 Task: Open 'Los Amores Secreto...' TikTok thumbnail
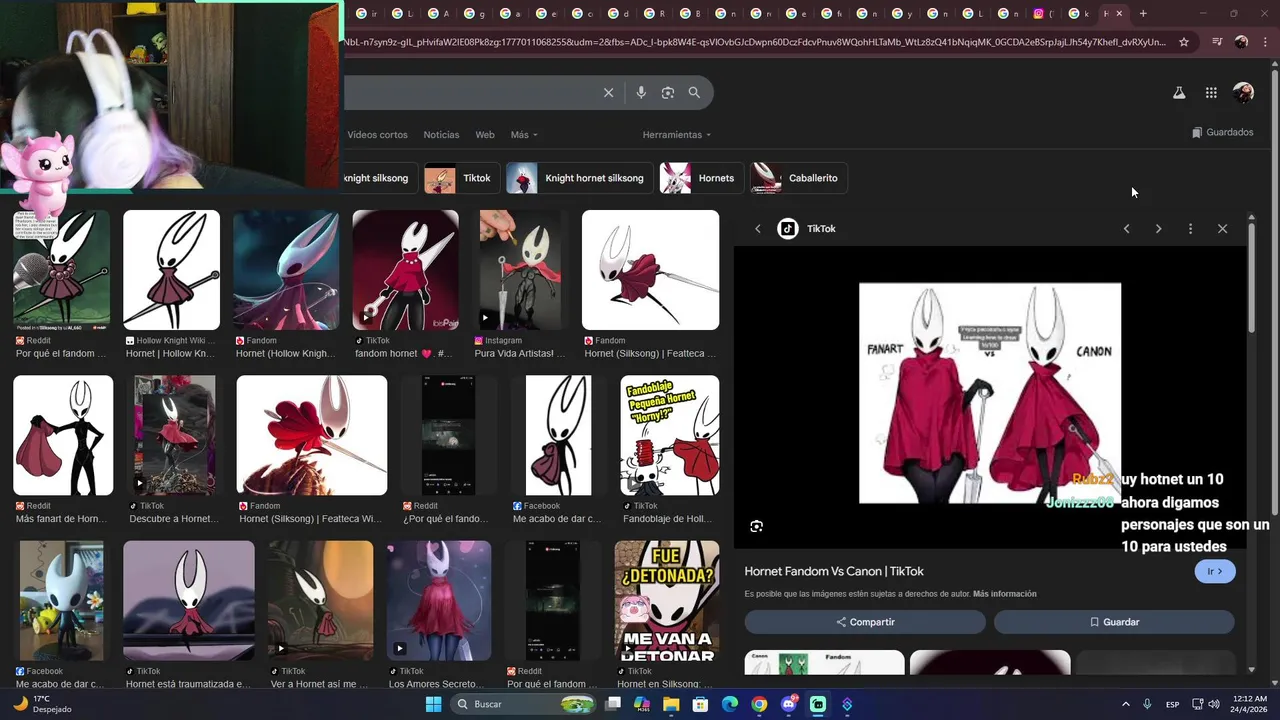[439, 600]
